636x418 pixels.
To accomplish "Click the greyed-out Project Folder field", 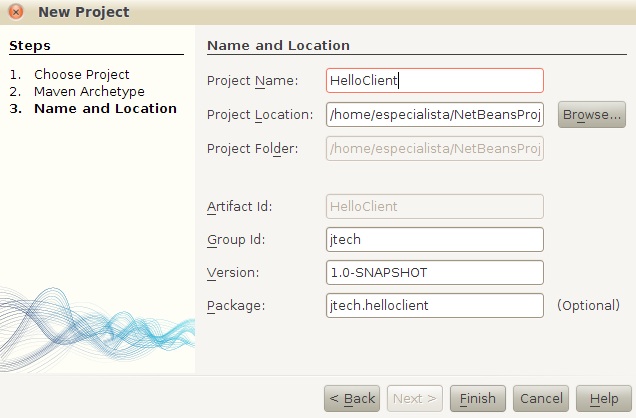I will pyautogui.click(x=435, y=149).
